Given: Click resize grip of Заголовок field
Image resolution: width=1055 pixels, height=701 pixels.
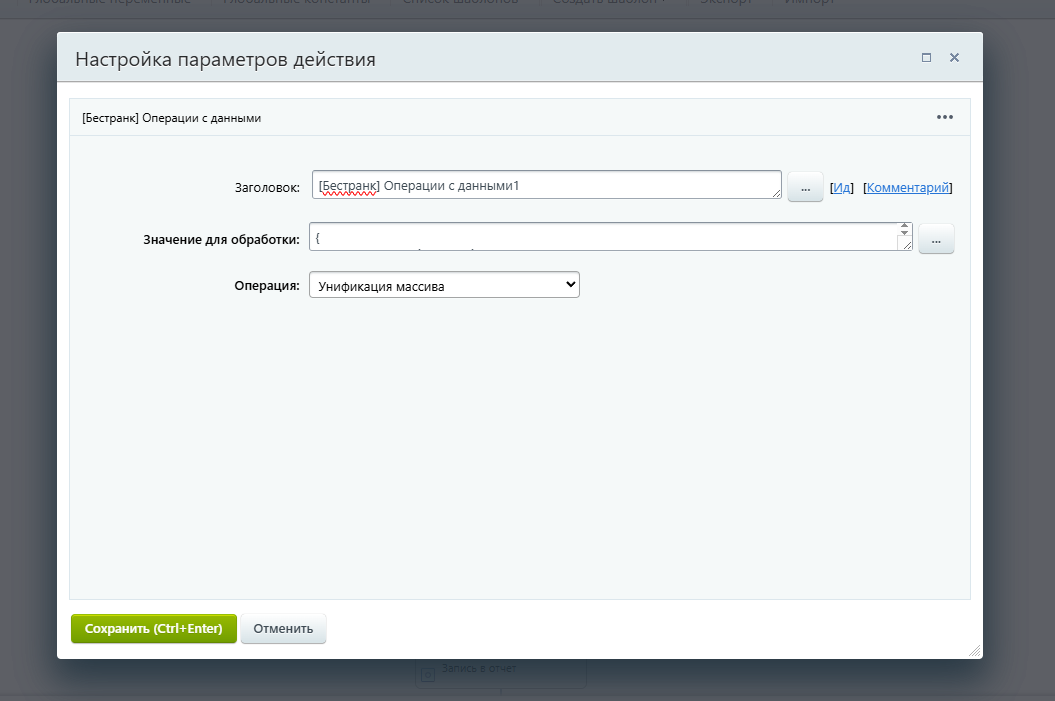Looking at the screenshot, I should click(776, 194).
